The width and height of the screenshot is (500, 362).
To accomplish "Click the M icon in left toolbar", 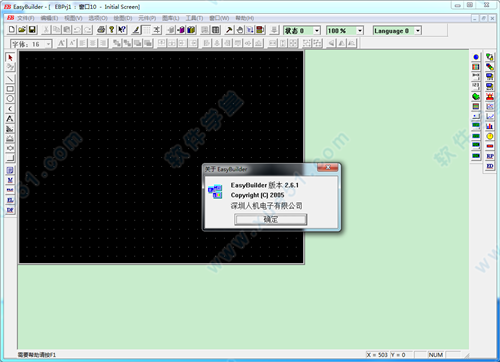I will click(x=10, y=180).
